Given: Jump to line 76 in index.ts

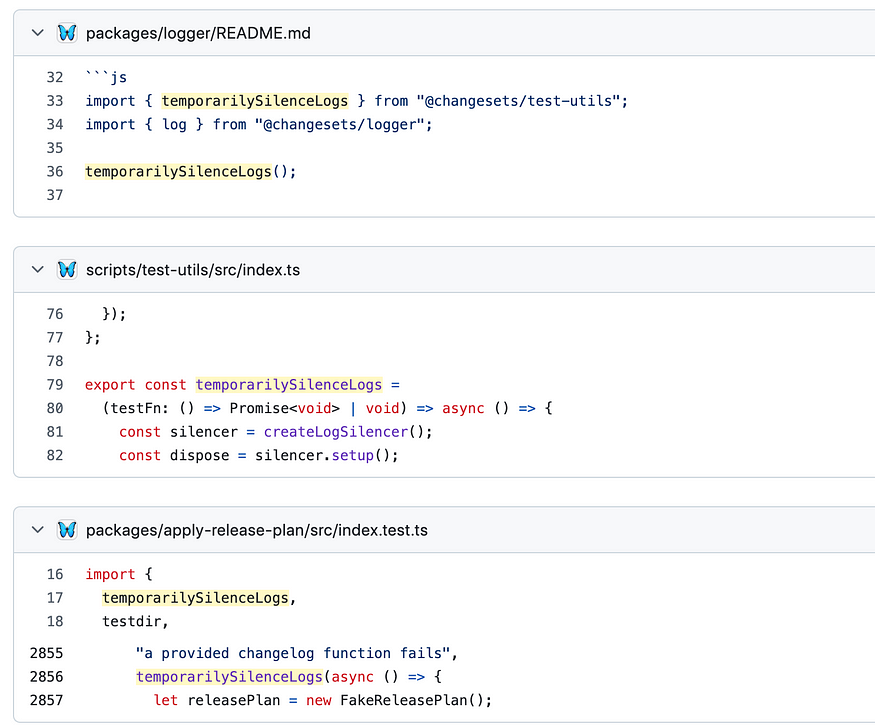Looking at the screenshot, I should coord(55,314).
